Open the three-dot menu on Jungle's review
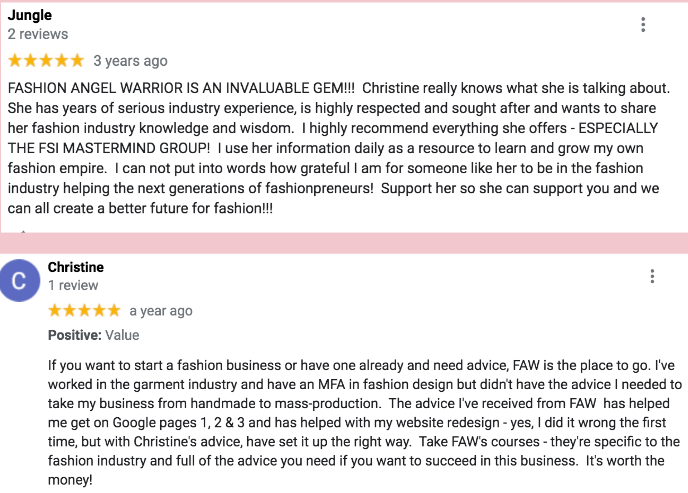This screenshot has height=493, width=688. pos(643,25)
